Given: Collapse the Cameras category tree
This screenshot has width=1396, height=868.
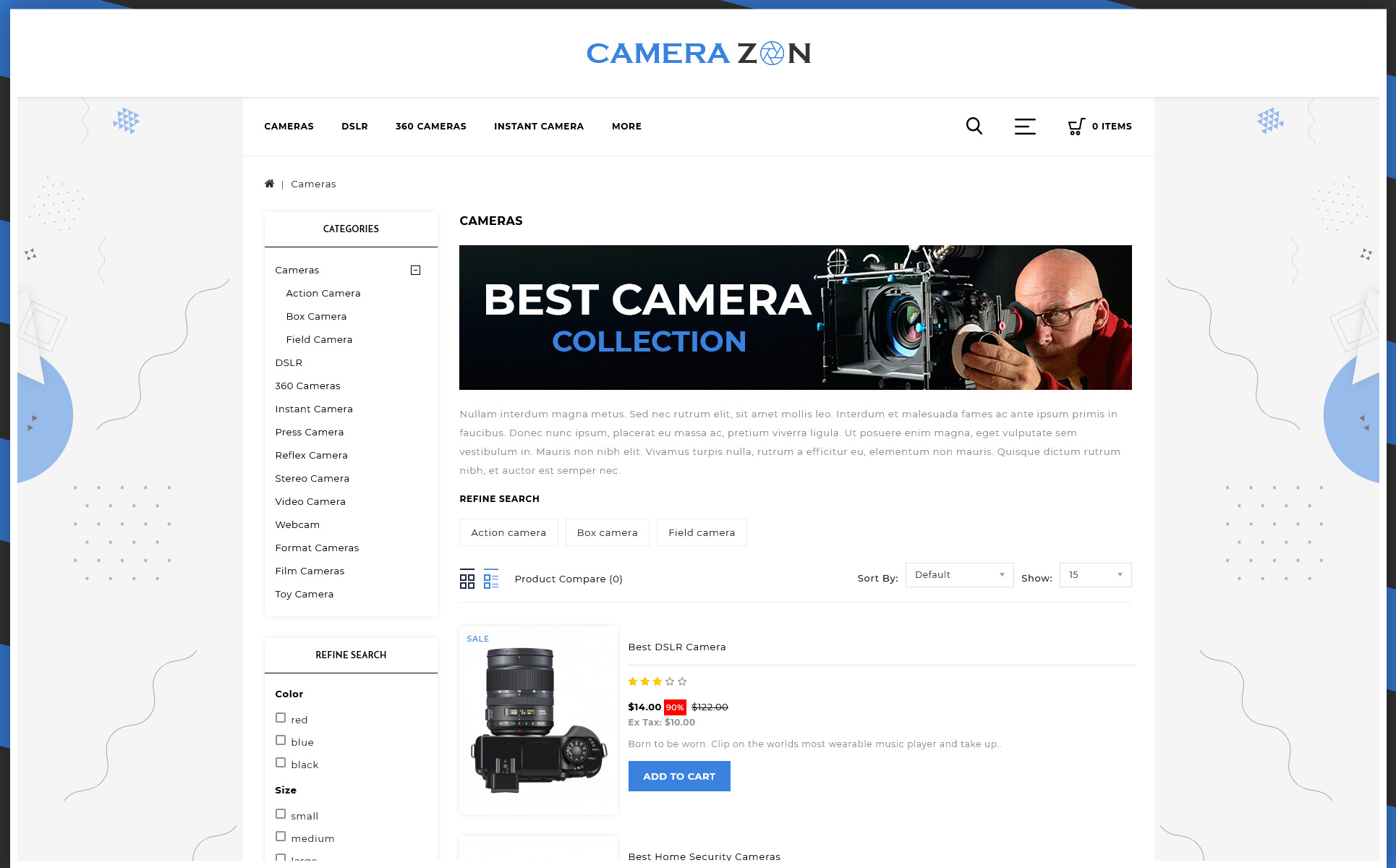Looking at the screenshot, I should [416, 270].
